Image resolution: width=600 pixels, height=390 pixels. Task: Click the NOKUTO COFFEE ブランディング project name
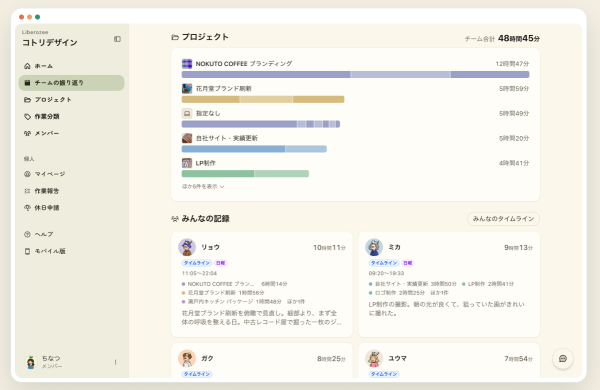(244, 64)
